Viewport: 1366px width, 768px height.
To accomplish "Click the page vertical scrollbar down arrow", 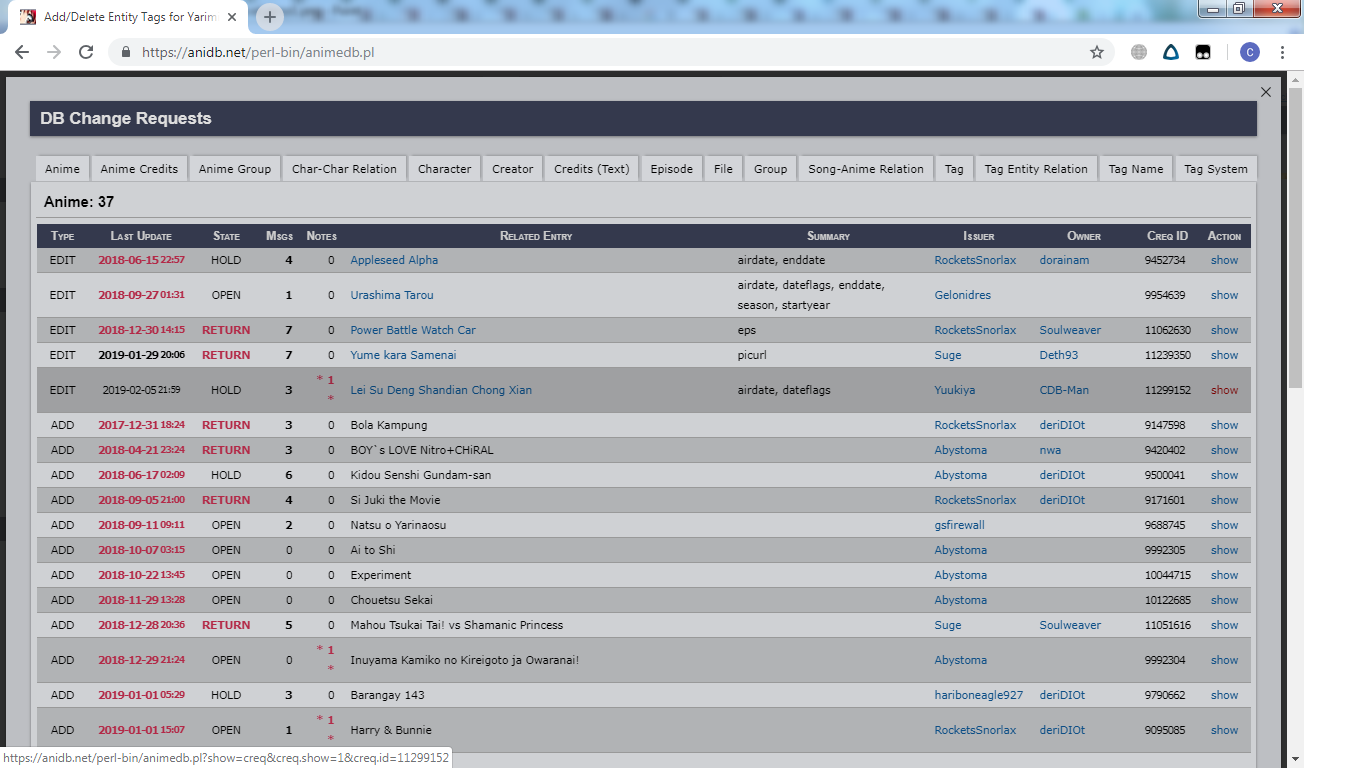I will (1295, 758).
